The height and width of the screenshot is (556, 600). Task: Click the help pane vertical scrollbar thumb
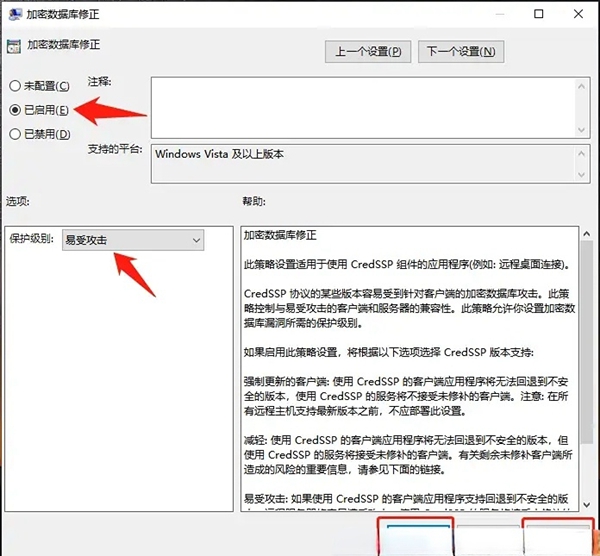[x=586, y=342]
